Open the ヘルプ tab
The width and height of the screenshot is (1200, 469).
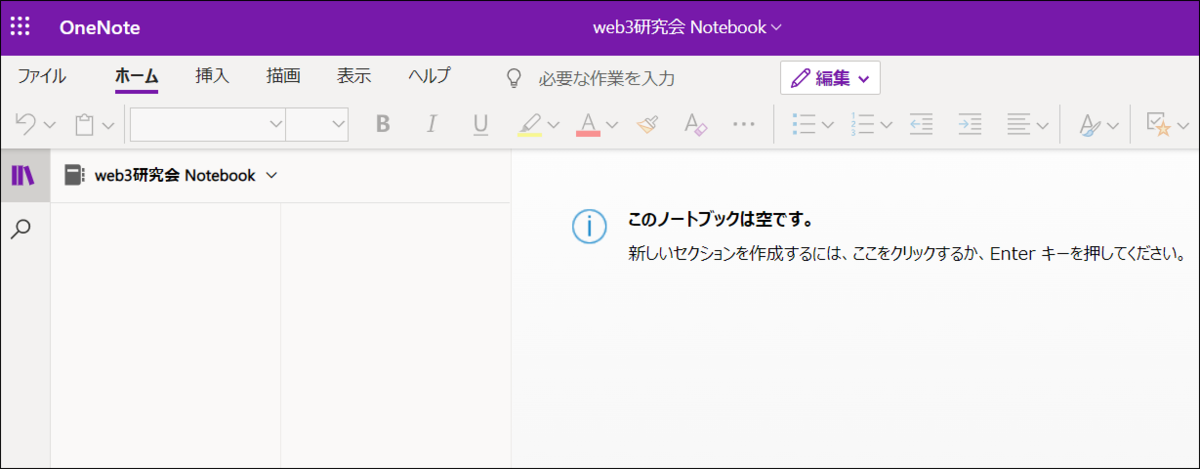[x=430, y=76]
